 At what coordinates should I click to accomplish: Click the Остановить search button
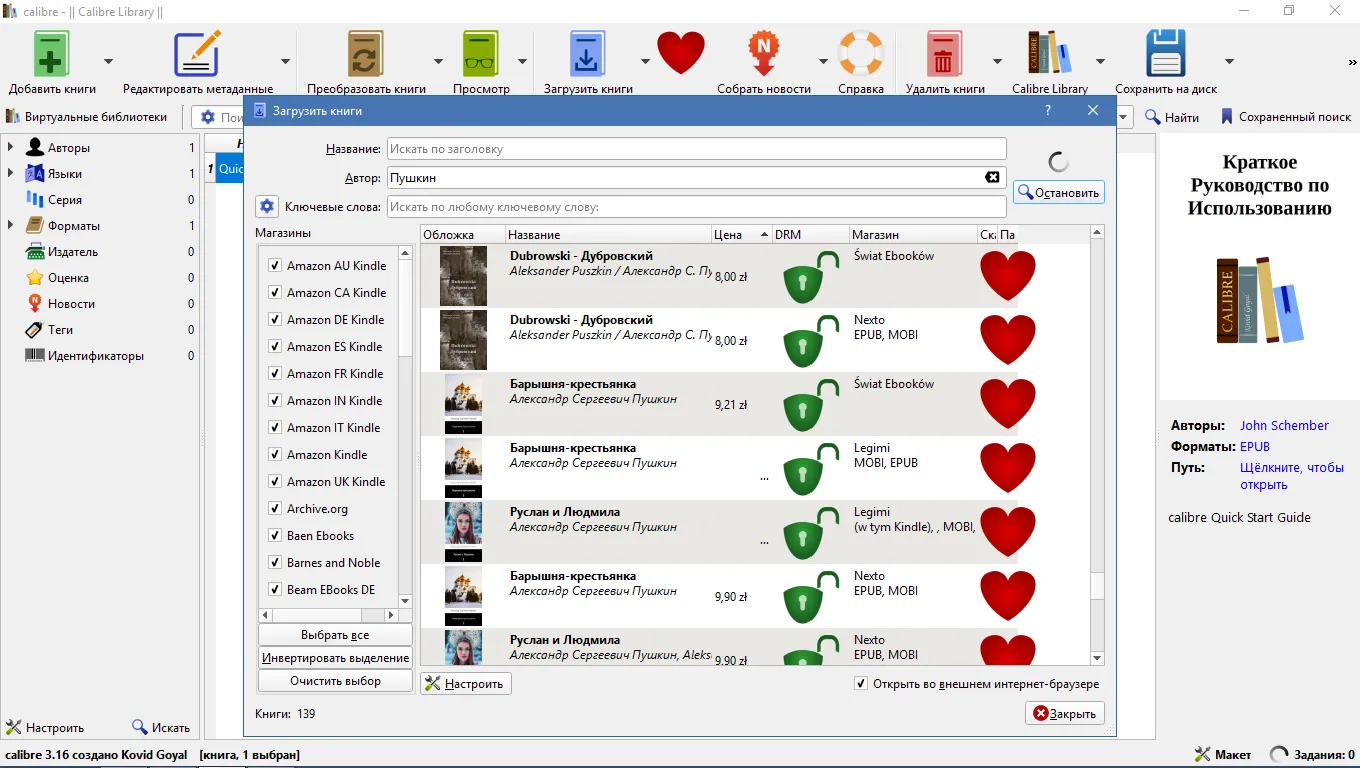click(x=1059, y=193)
